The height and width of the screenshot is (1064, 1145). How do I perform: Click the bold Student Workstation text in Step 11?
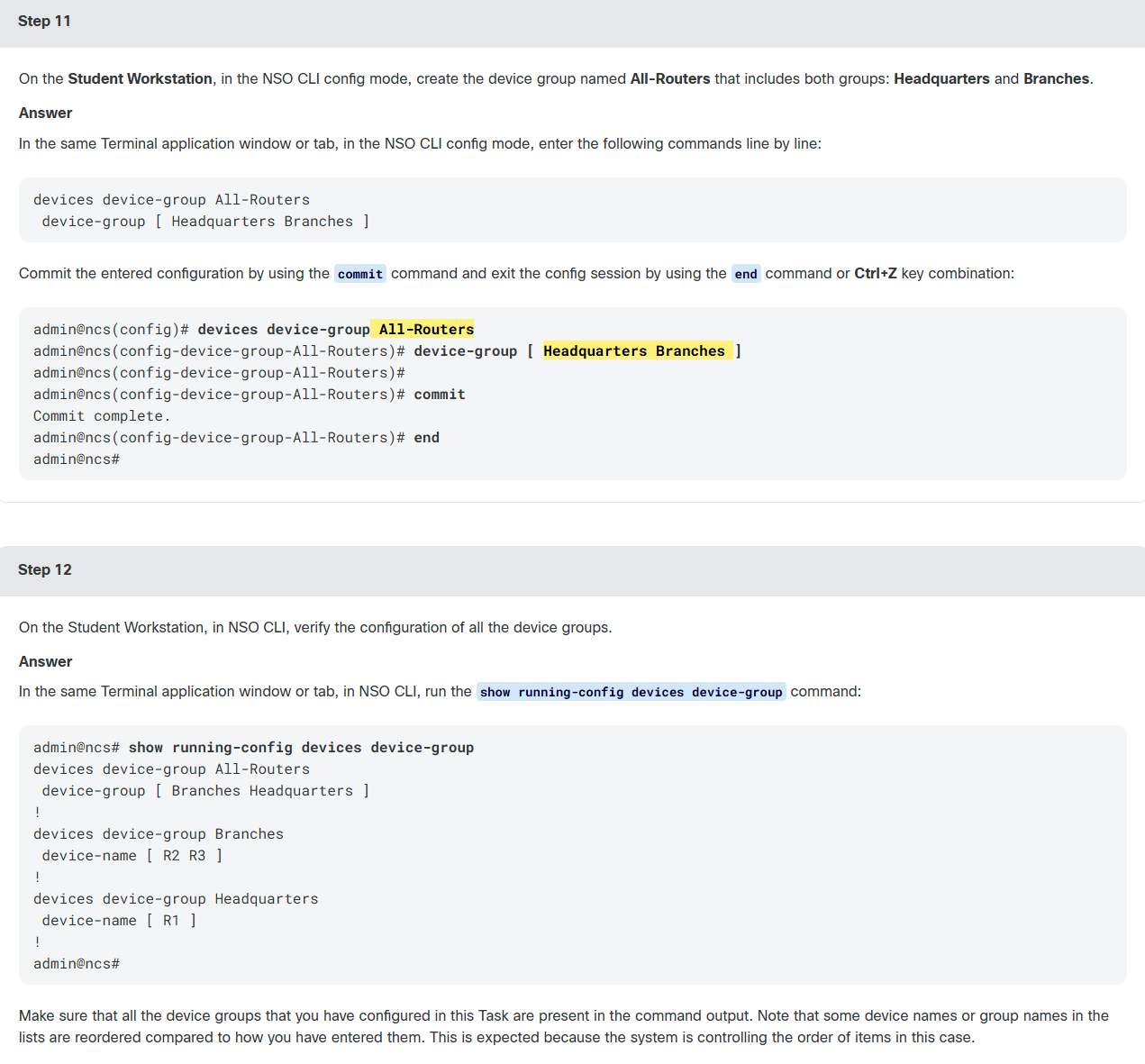pos(141,79)
